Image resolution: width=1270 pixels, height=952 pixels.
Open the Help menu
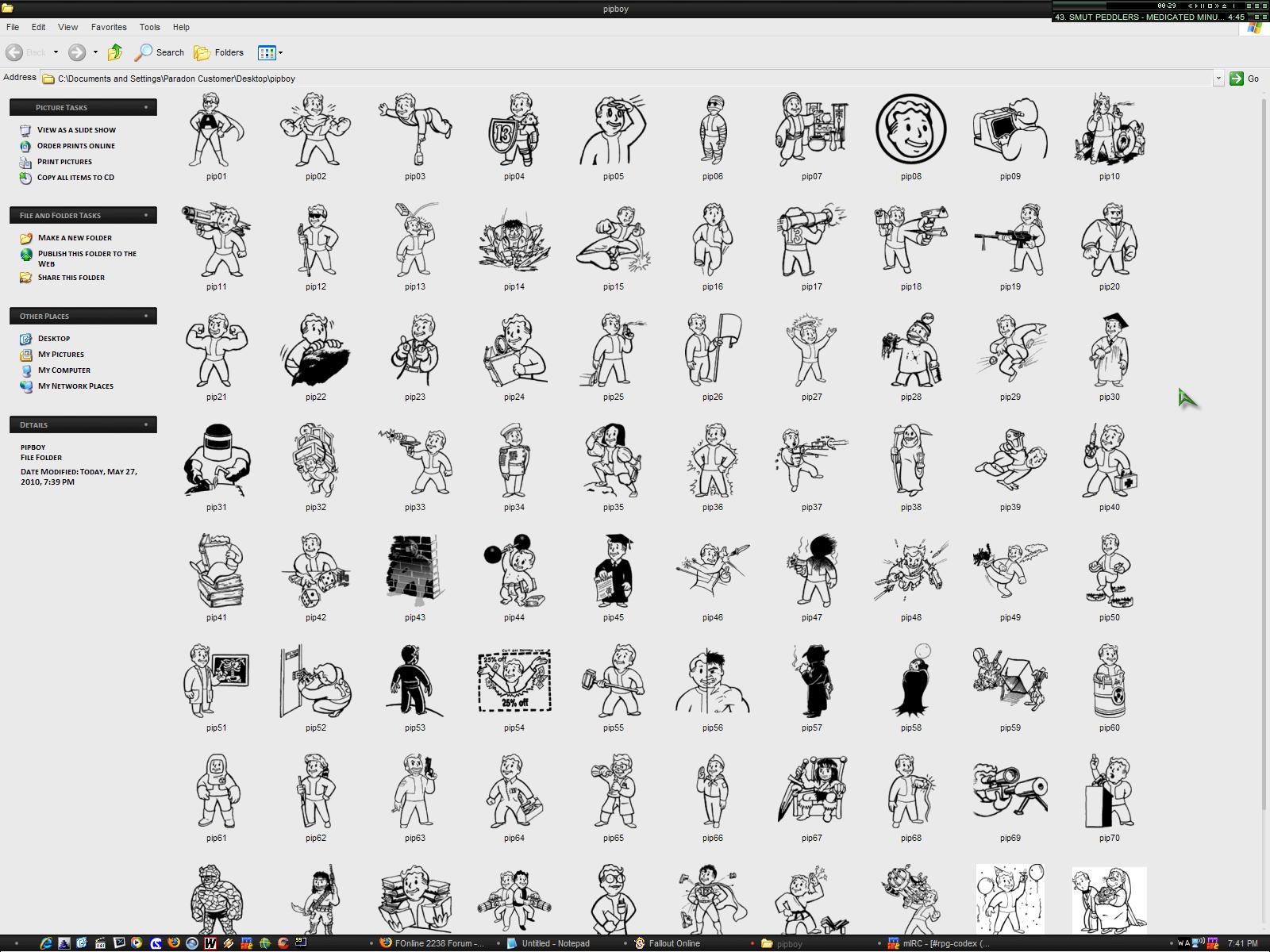coord(181,27)
